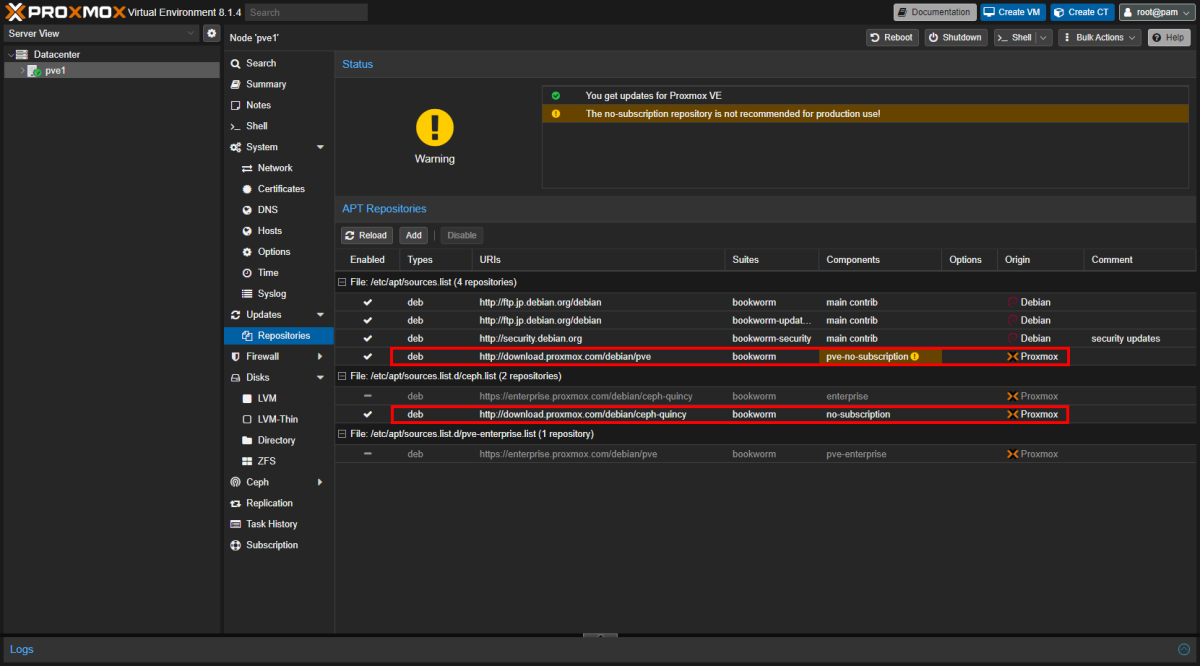Screen dimensions: 1200x666
Task: Select the ZFS grid icon
Action: pos(247,461)
